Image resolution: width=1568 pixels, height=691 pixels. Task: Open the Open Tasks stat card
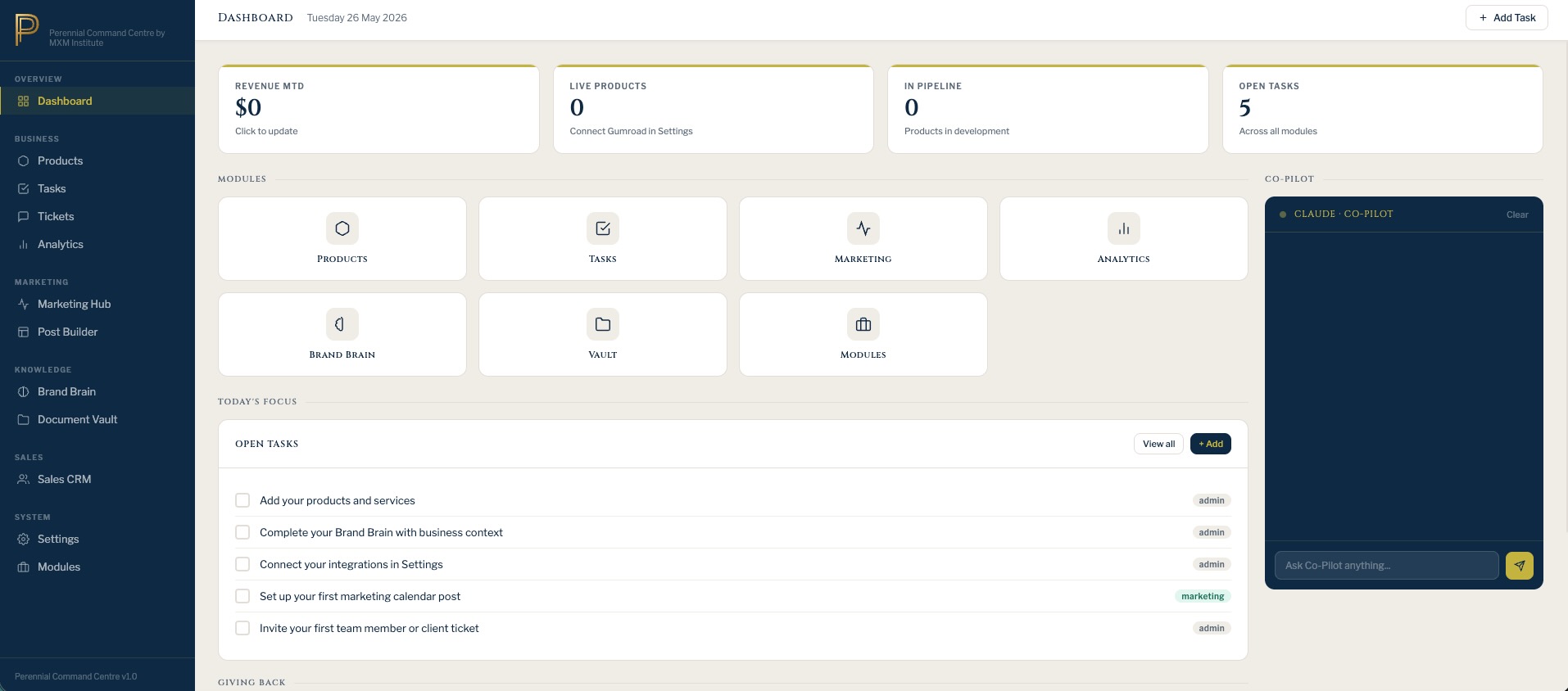(1383, 109)
